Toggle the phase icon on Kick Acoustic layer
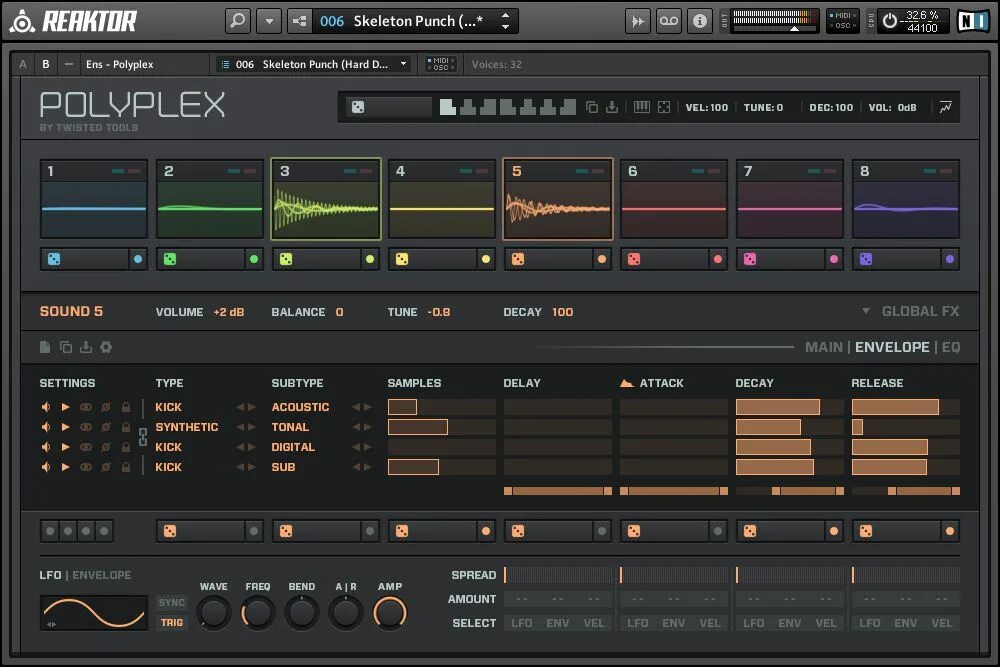Viewport: 1000px width, 667px height. 106,407
